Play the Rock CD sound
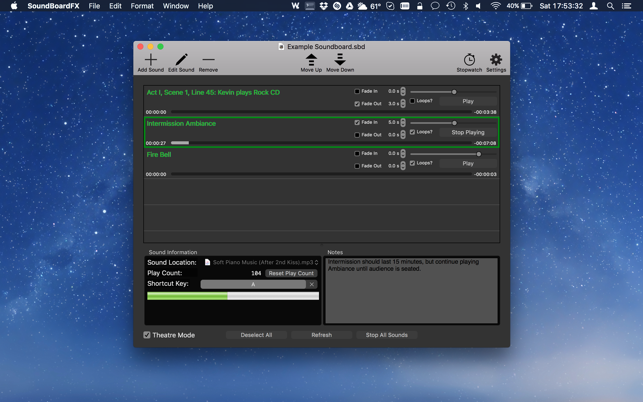Image resolution: width=643 pixels, height=402 pixels. (x=468, y=101)
